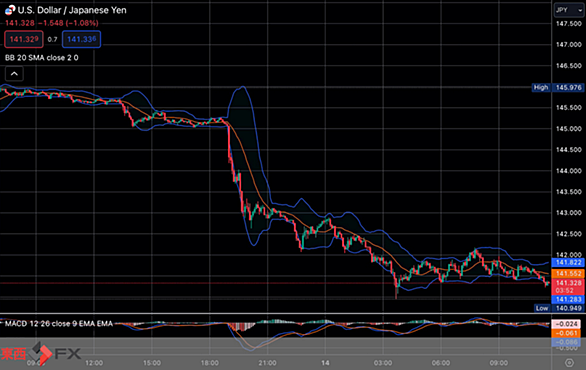Click the 144.000 price axis label

pyautogui.click(x=569, y=171)
